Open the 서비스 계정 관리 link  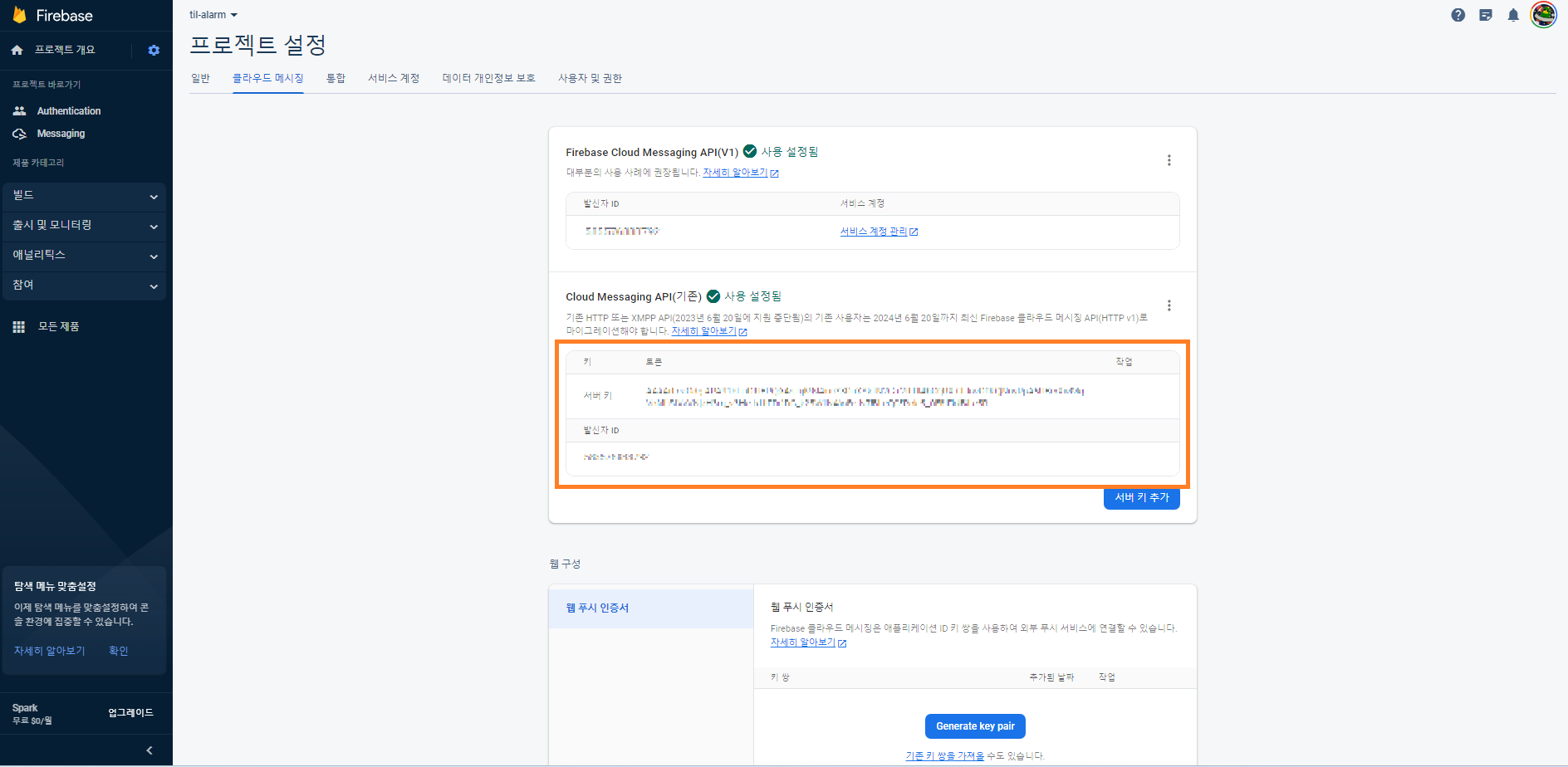click(879, 232)
